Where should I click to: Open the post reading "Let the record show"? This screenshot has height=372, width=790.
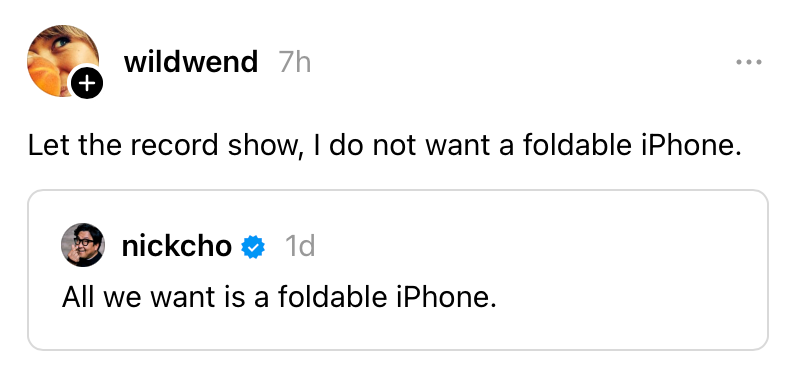click(x=385, y=146)
